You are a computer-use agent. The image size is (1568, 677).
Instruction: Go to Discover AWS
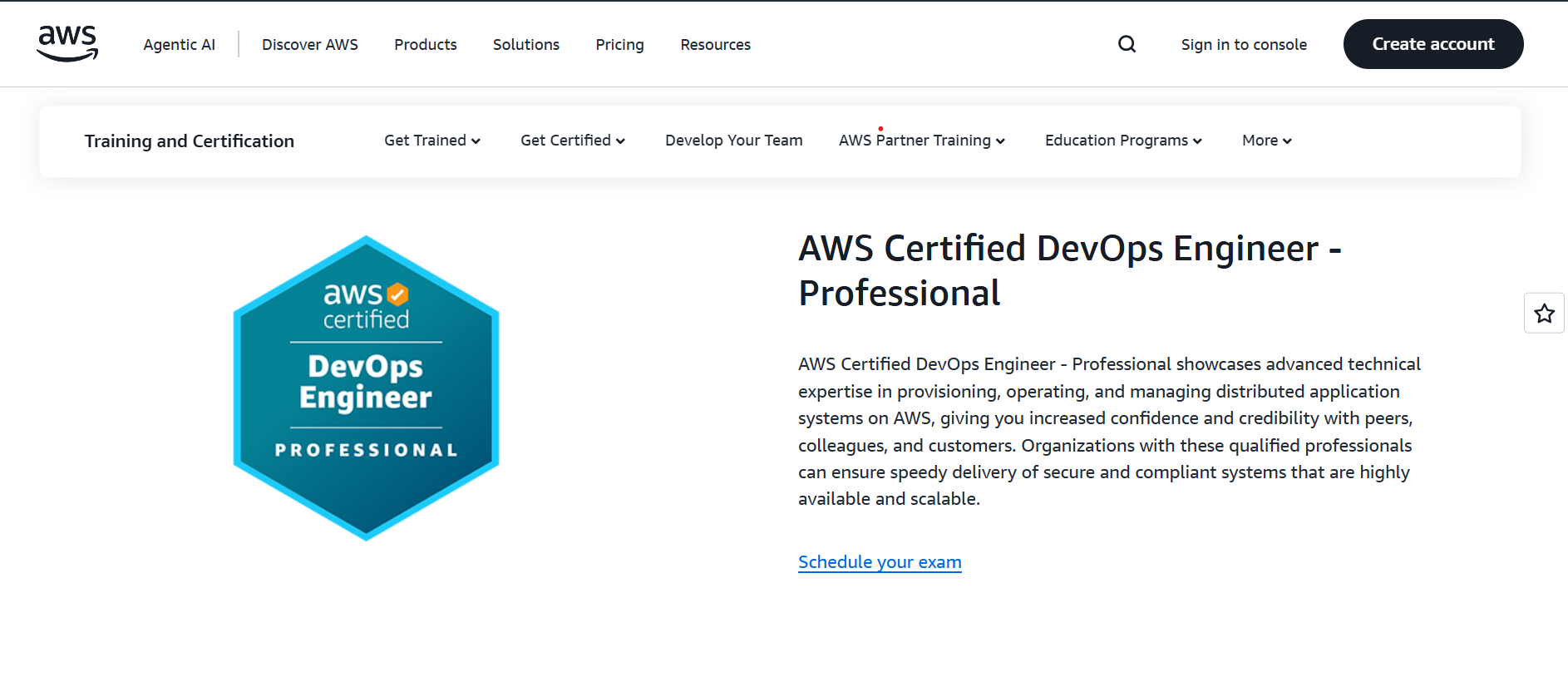pos(309,45)
